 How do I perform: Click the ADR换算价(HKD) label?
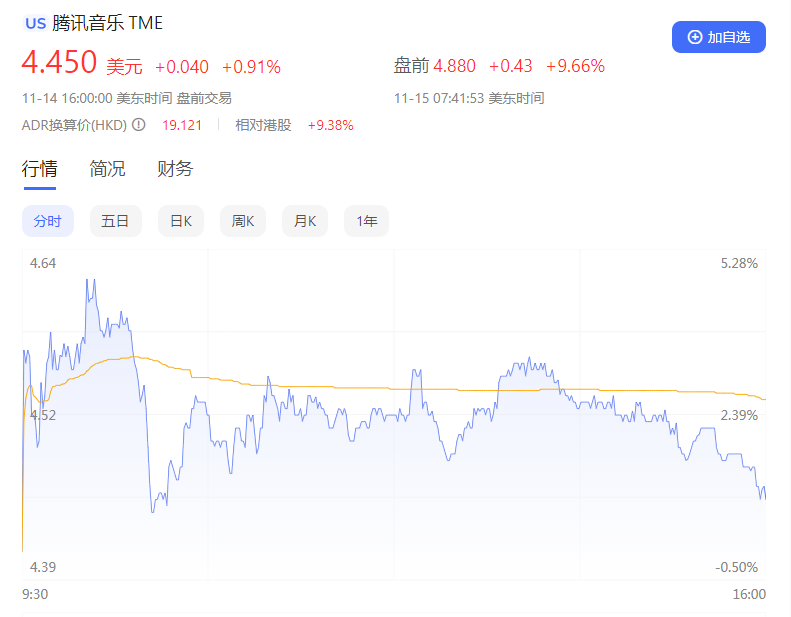pos(74,125)
